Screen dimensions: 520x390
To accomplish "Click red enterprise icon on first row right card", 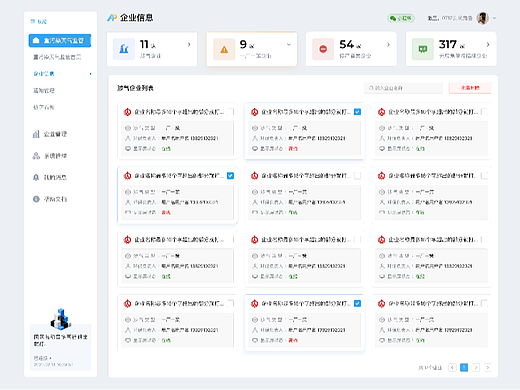I will [x=381, y=112].
